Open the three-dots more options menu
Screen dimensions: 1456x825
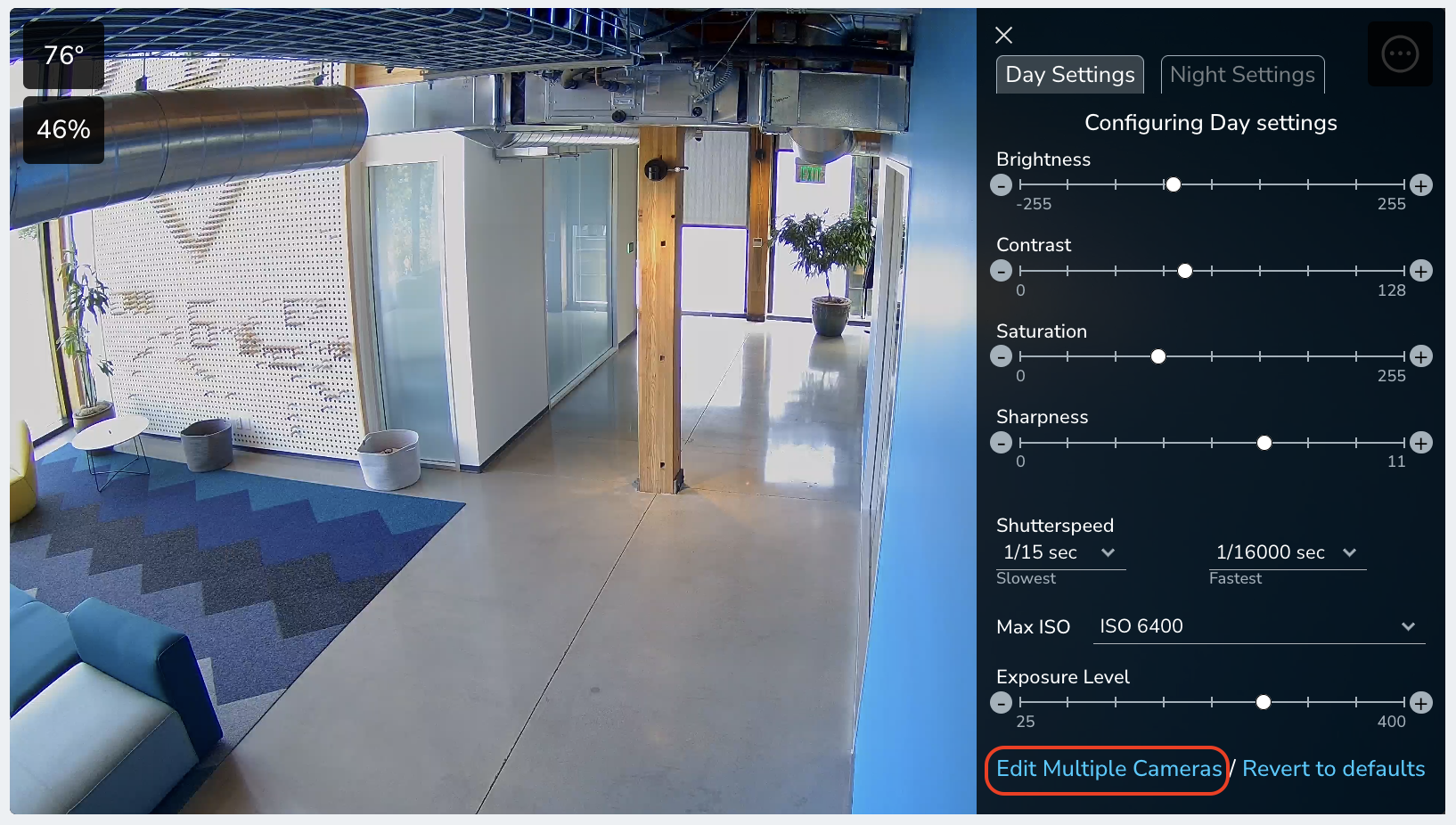coord(1400,54)
